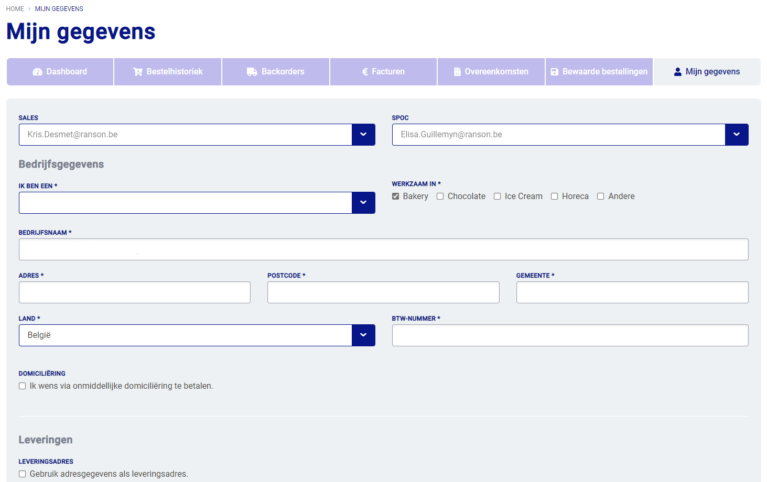This screenshot has height=482, width=767.
Task: Click the Bestelhistoriek shopping cart icon
Action: pos(137,72)
